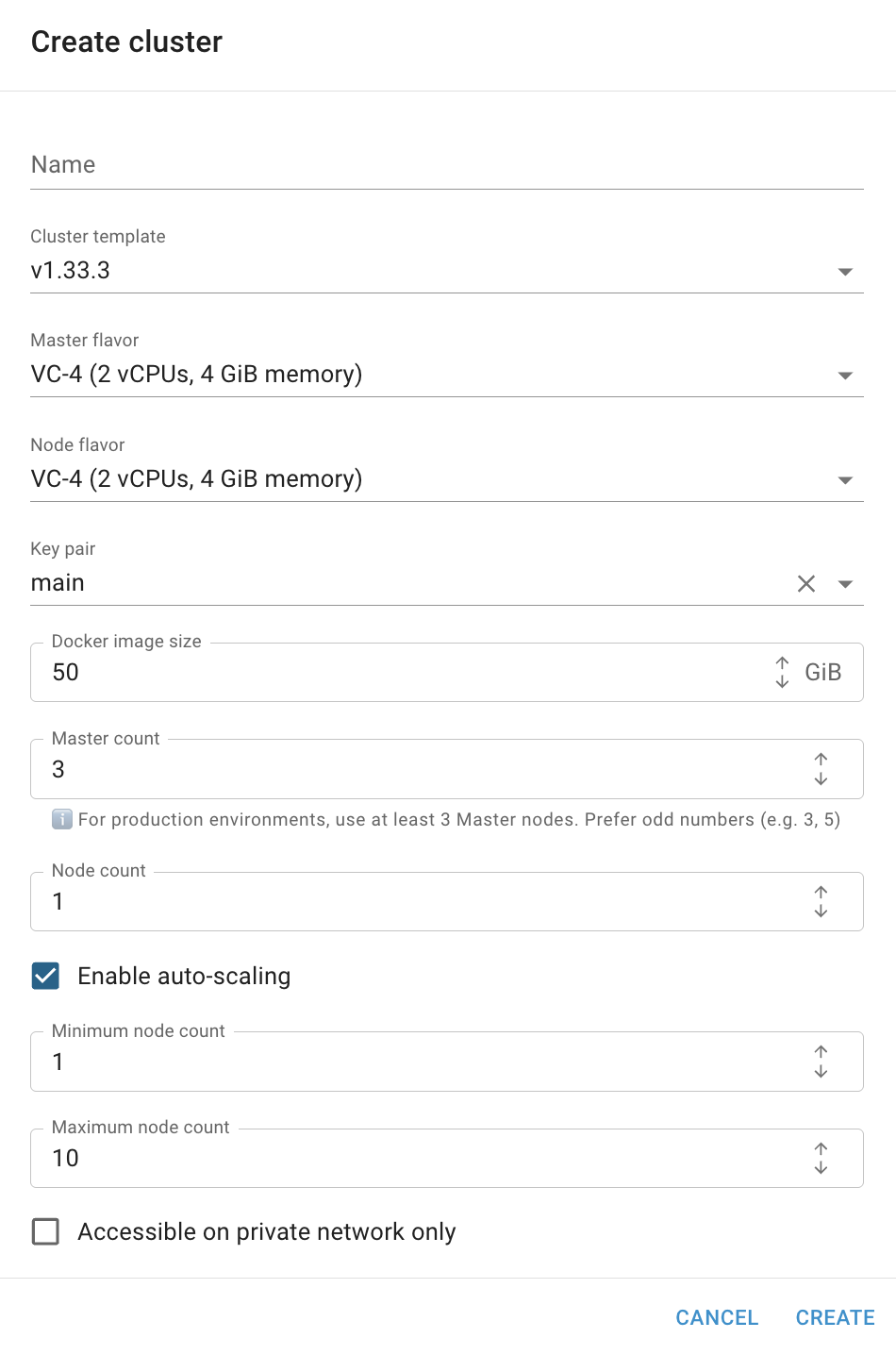Open the Key pair selection dropdown
The height and width of the screenshot is (1355, 896).
(847, 583)
